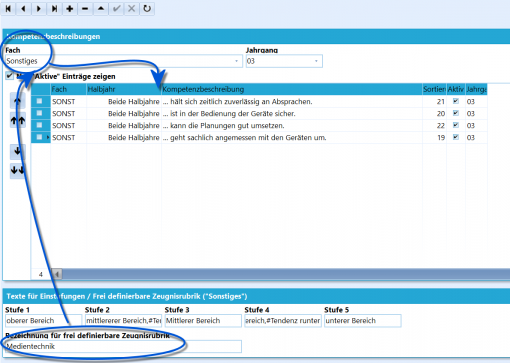Delete record with minus icon
The width and height of the screenshot is (510, 363).
[x=85, y=8]
